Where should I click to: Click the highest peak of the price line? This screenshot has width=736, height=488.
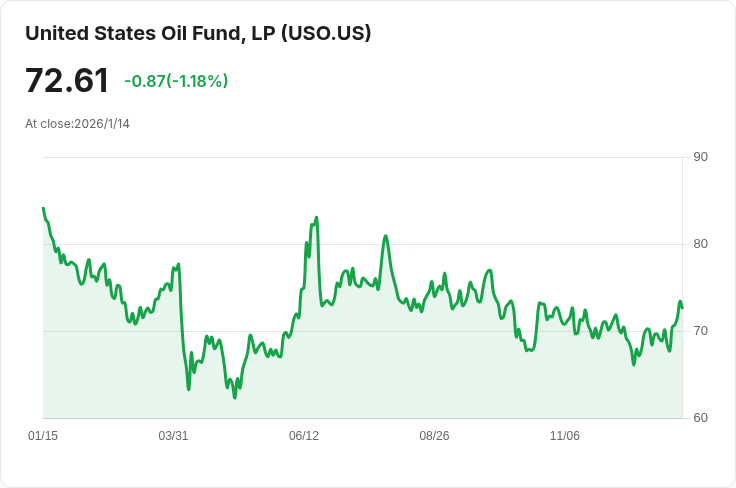[316, 217]
